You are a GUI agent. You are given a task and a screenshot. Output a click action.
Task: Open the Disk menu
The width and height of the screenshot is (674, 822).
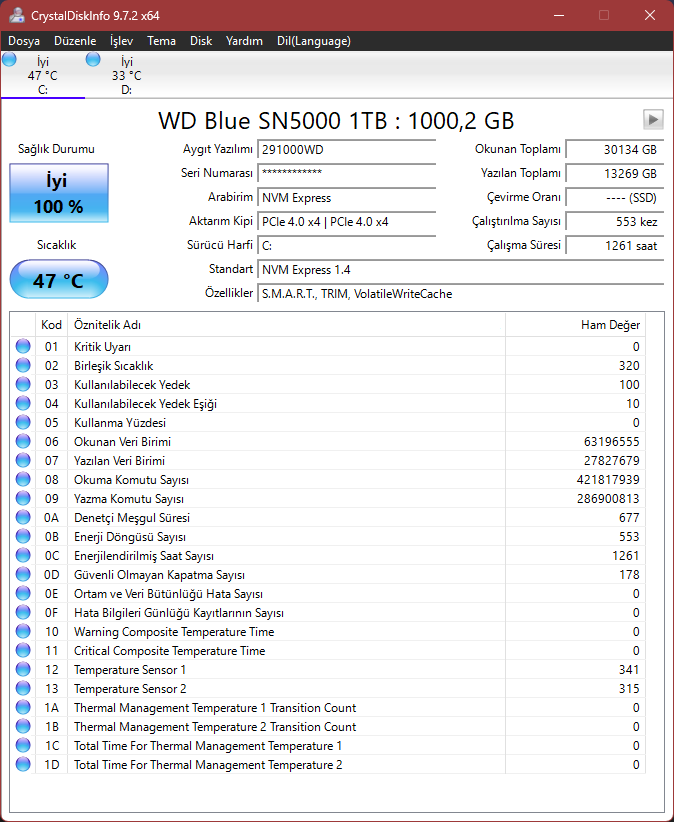pos(201,41)
